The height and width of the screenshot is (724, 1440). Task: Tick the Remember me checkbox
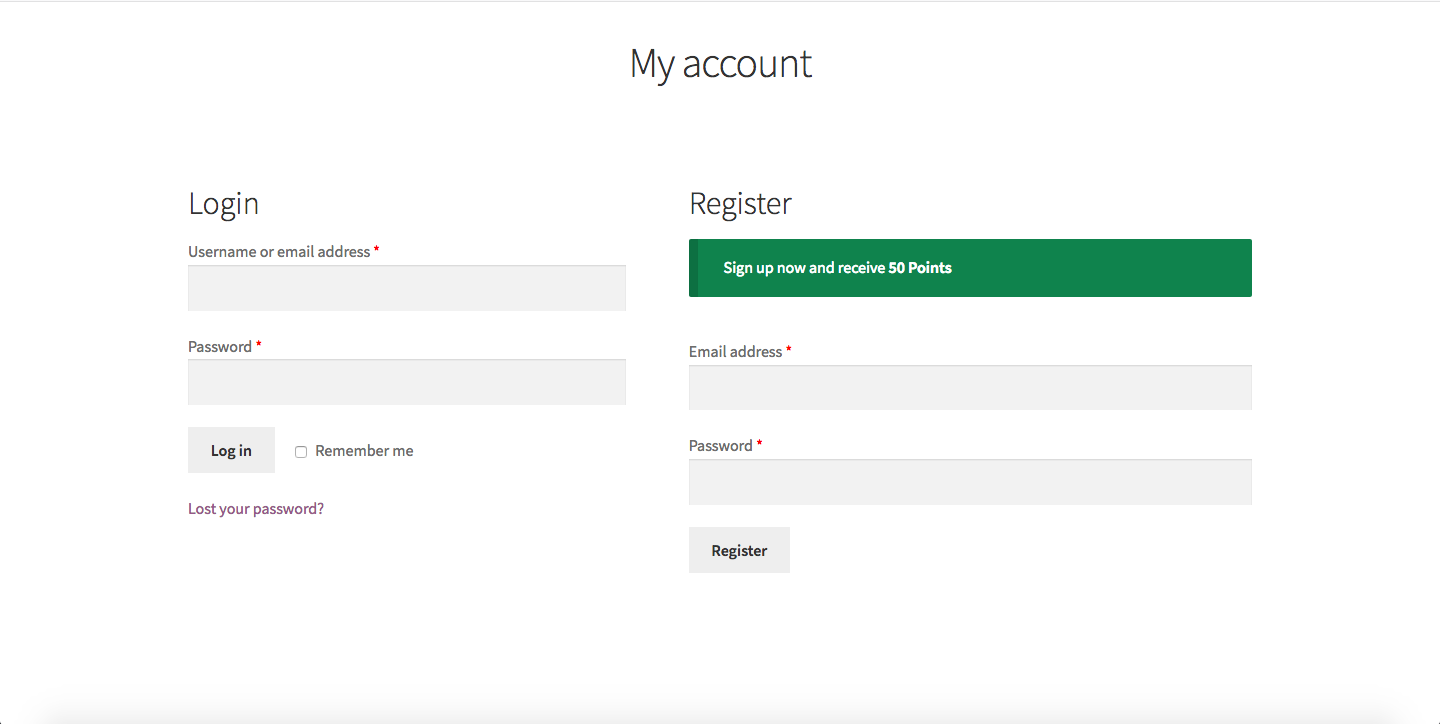(301, 452)
